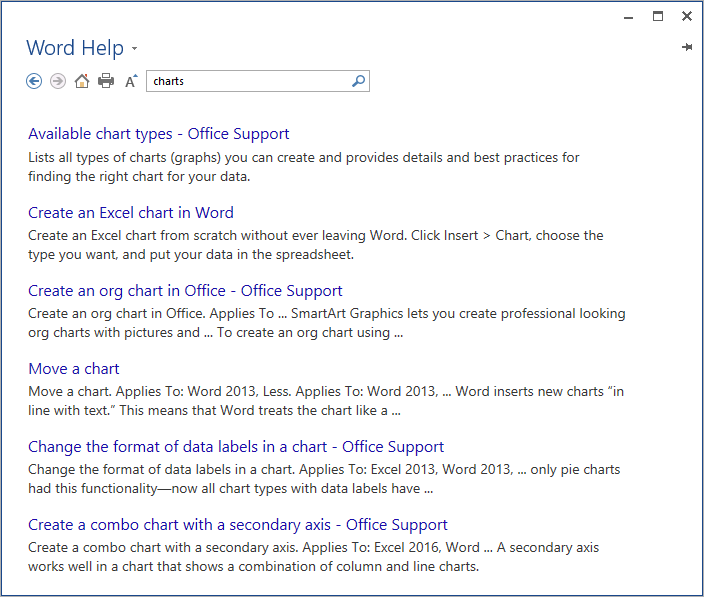Click the search box containing 'charts'
Viewport: 704px width, 597px height.
(x=258, y=81)
